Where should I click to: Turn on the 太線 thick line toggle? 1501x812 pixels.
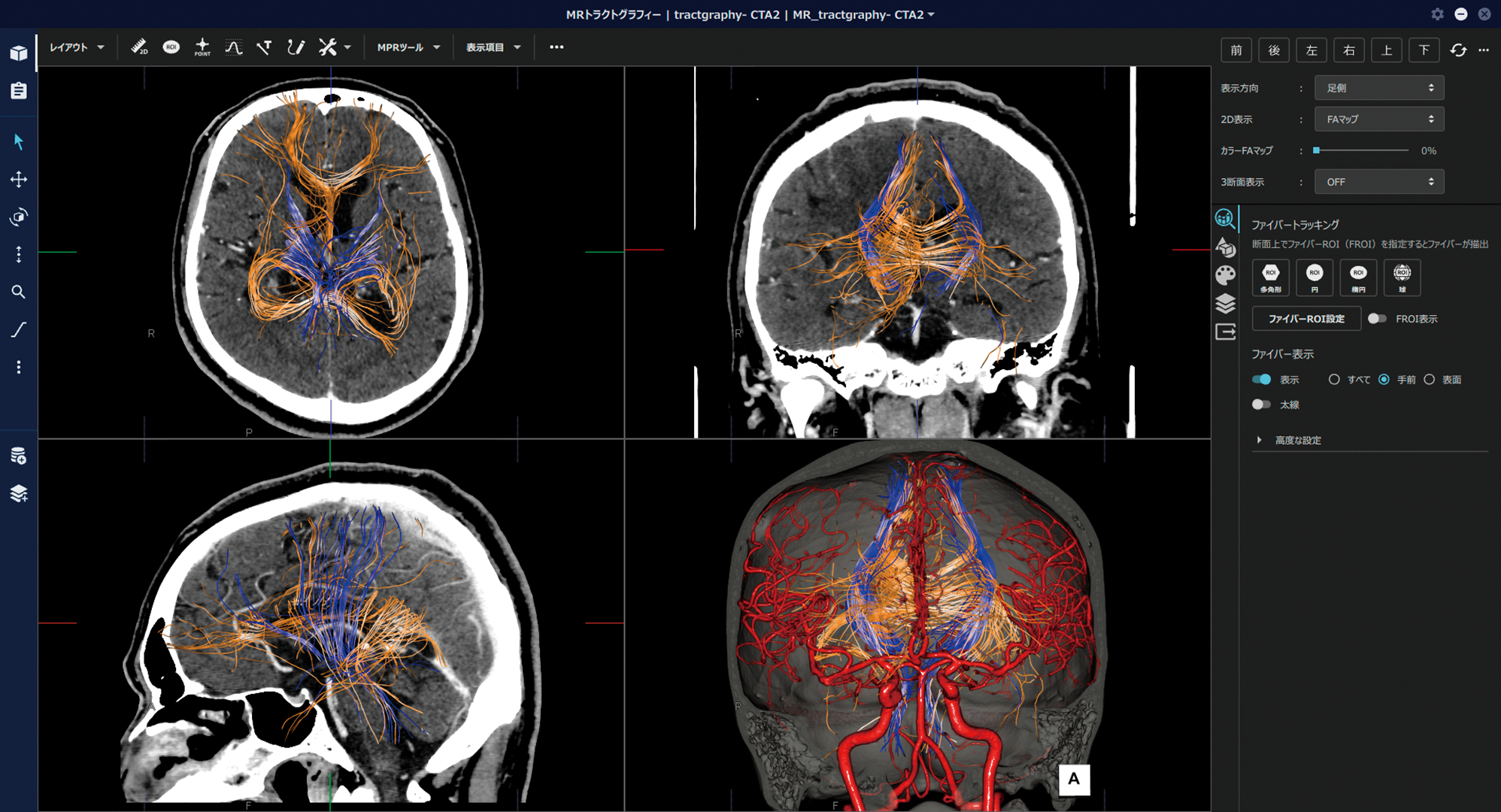1261,404
